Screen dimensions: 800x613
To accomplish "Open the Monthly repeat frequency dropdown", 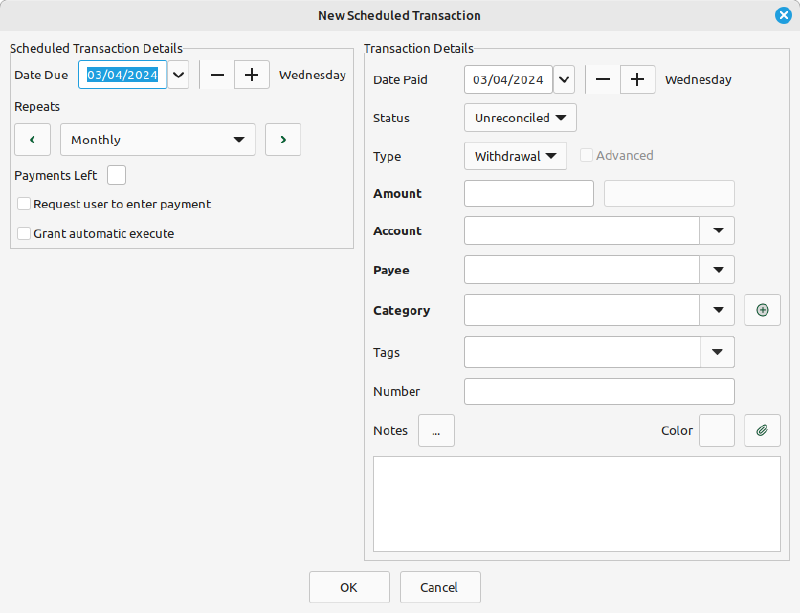I will [x=157, y=139].
